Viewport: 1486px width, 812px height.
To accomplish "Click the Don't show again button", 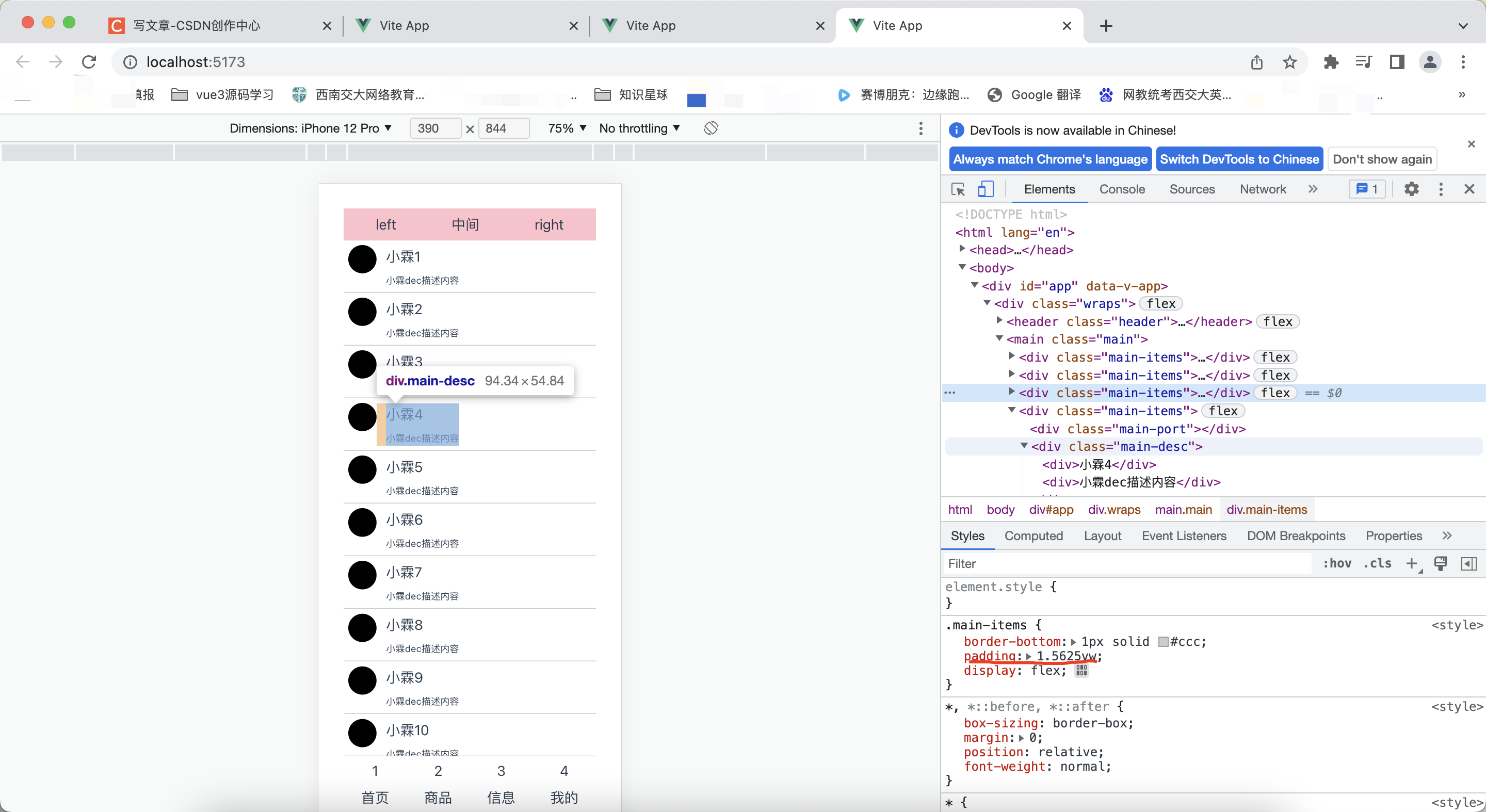I will tap(1382, 159).
